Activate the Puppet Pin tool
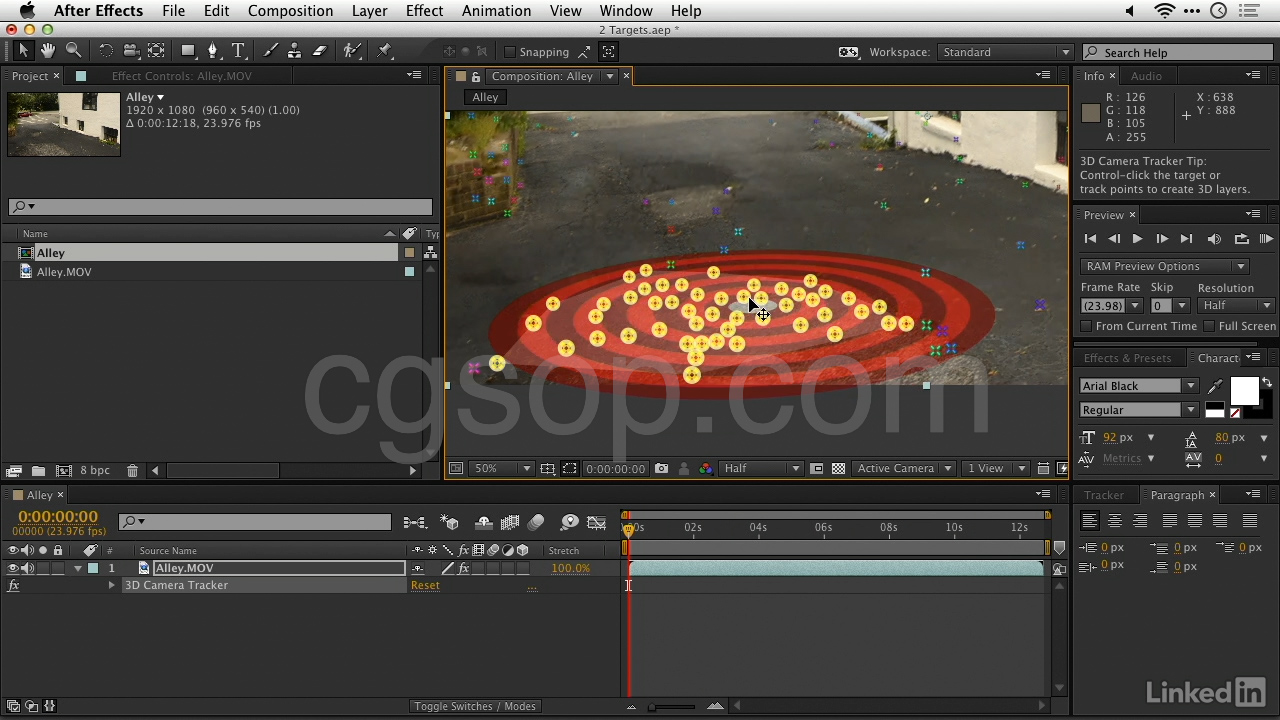1280x720 pixels. point(384,51)
